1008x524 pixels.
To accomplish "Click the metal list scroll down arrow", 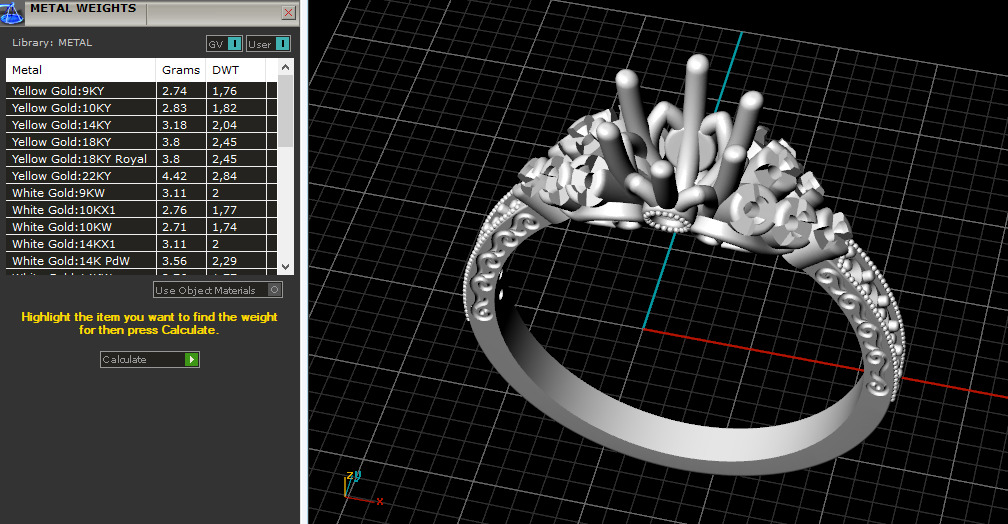I will pyautogui.click(x=285, y=266).
